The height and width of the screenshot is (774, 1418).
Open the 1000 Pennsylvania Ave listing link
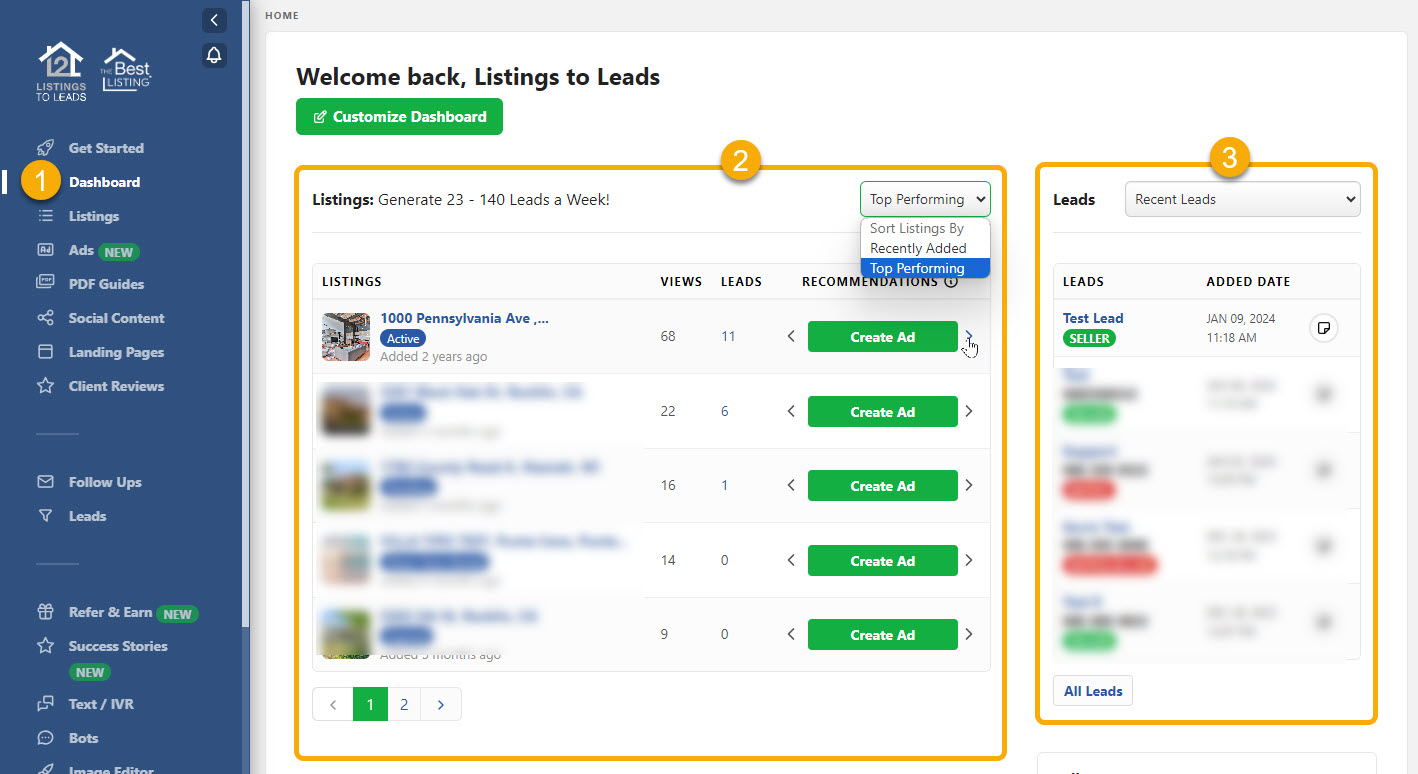point(464,318)
